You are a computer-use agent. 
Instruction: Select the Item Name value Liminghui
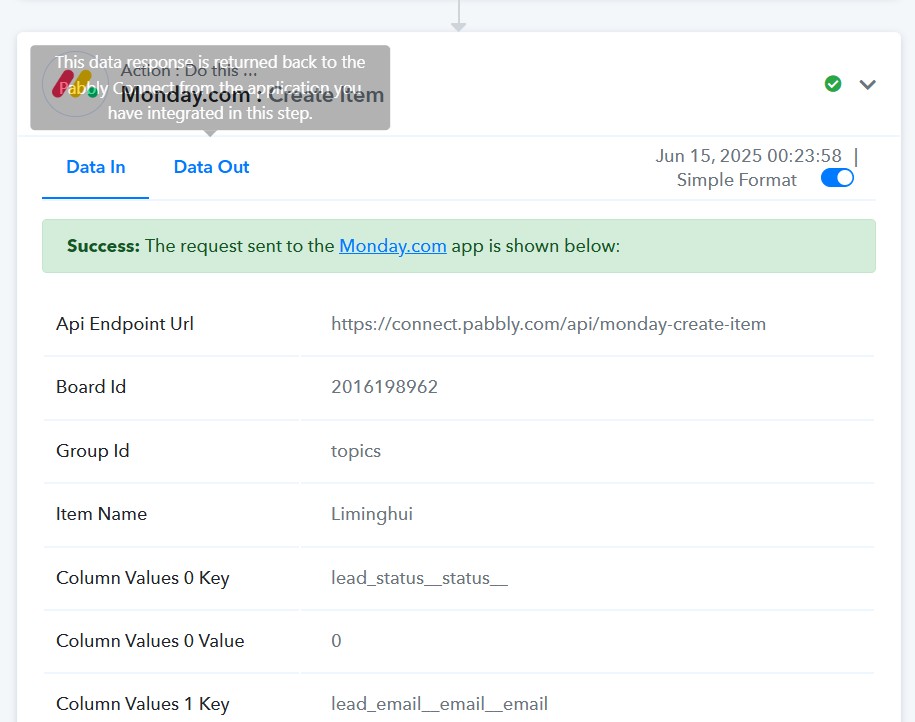pyautogui.click(x=372, y=514)
